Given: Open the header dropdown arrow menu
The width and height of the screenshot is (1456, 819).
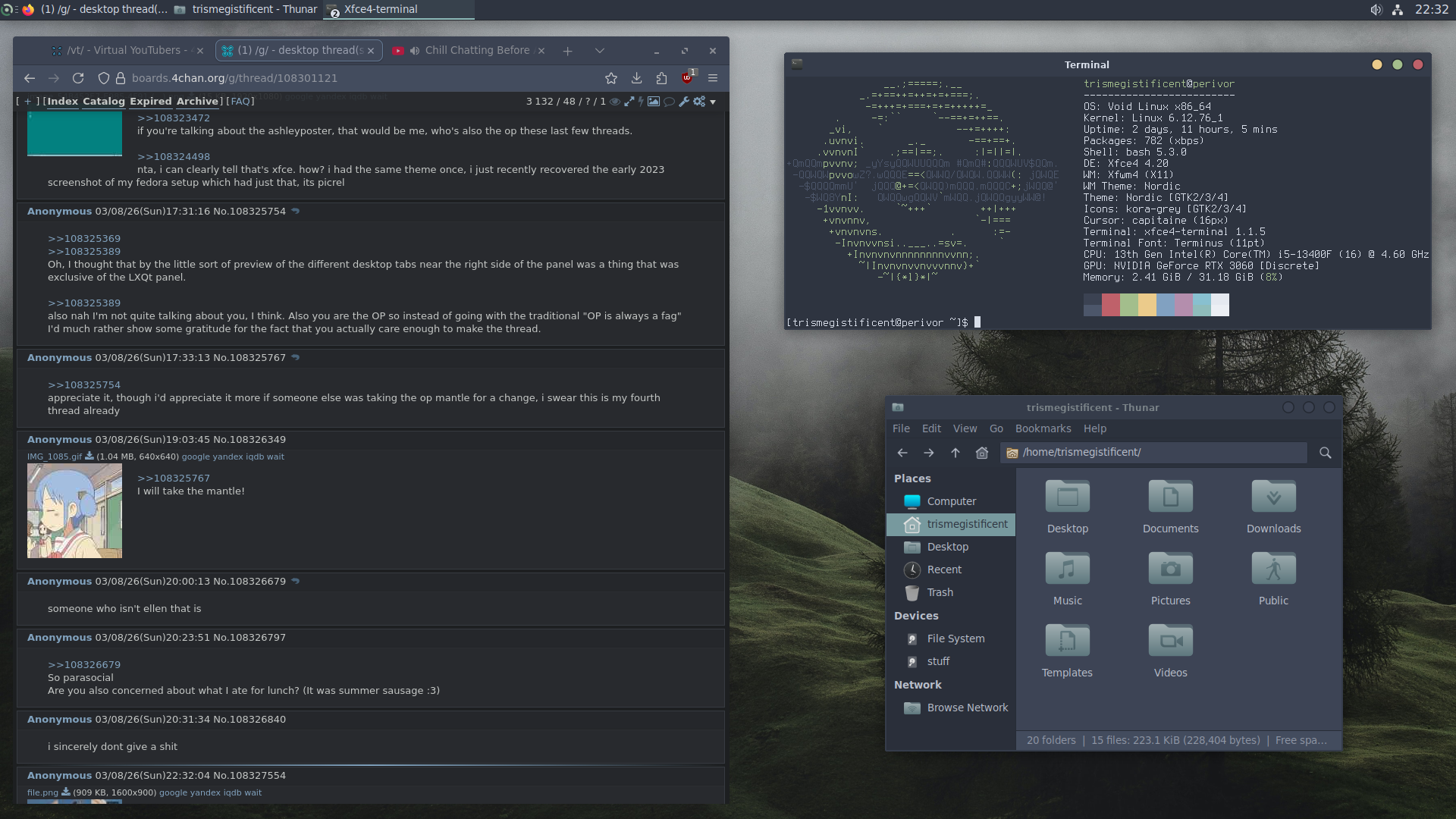Looking at the screenshot, I should pos(713,102).
